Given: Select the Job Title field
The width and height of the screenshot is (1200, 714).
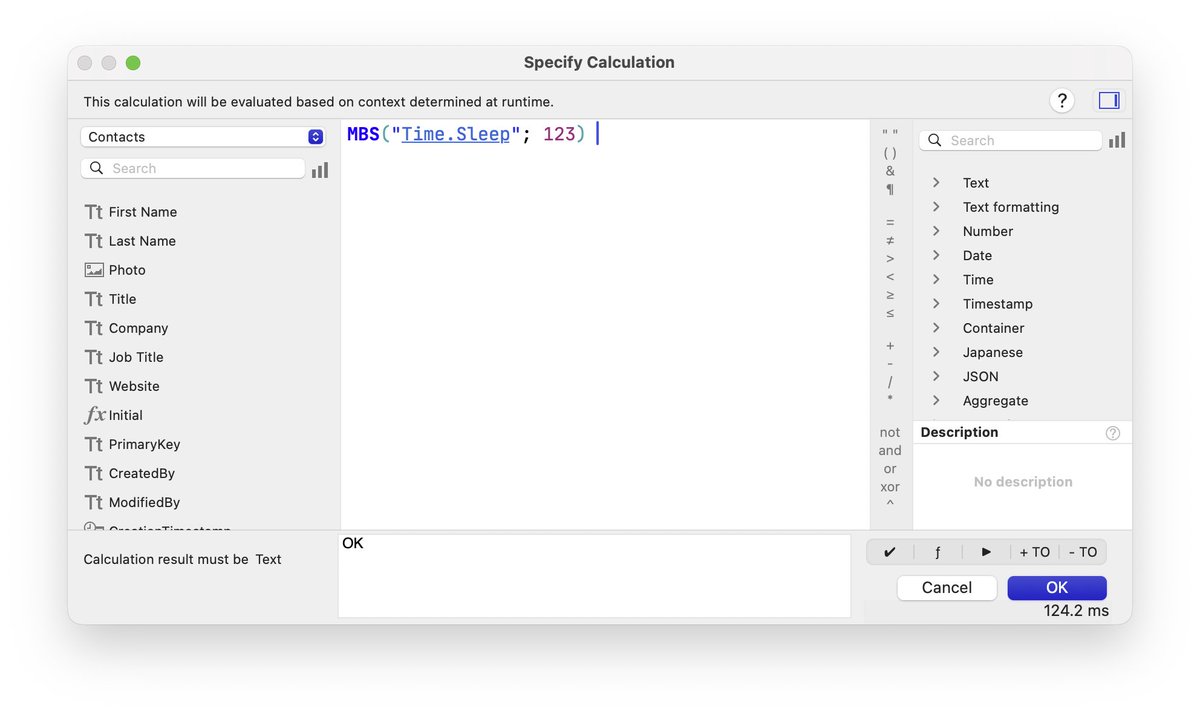Looking at the screenshot, I should (x=136, y=357).
